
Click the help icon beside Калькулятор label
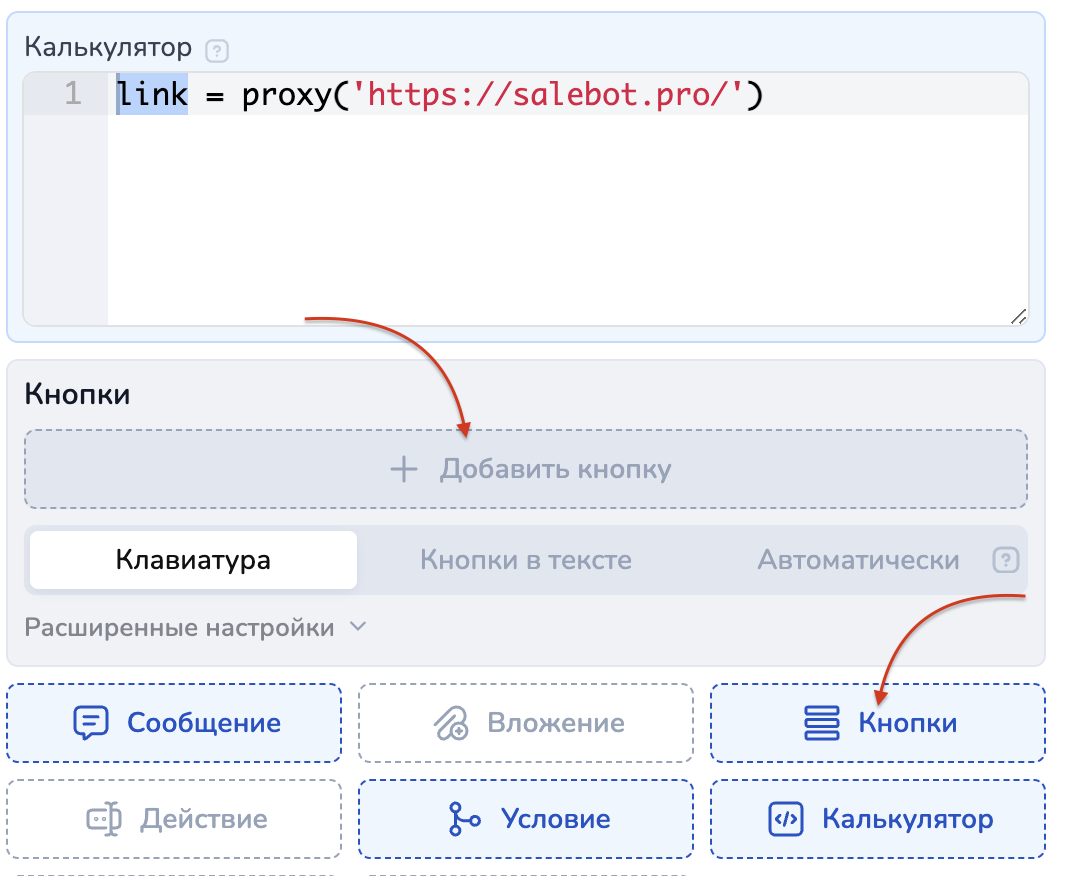(x=215, y=49)
